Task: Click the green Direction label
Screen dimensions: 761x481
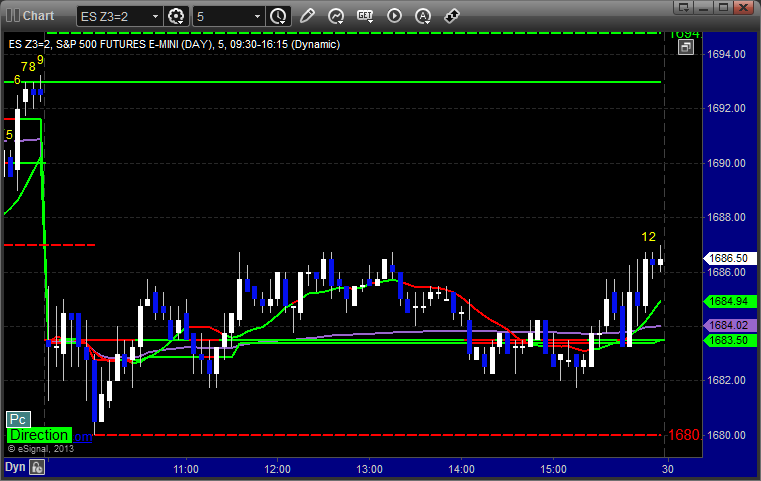Action: pos(39,435)
